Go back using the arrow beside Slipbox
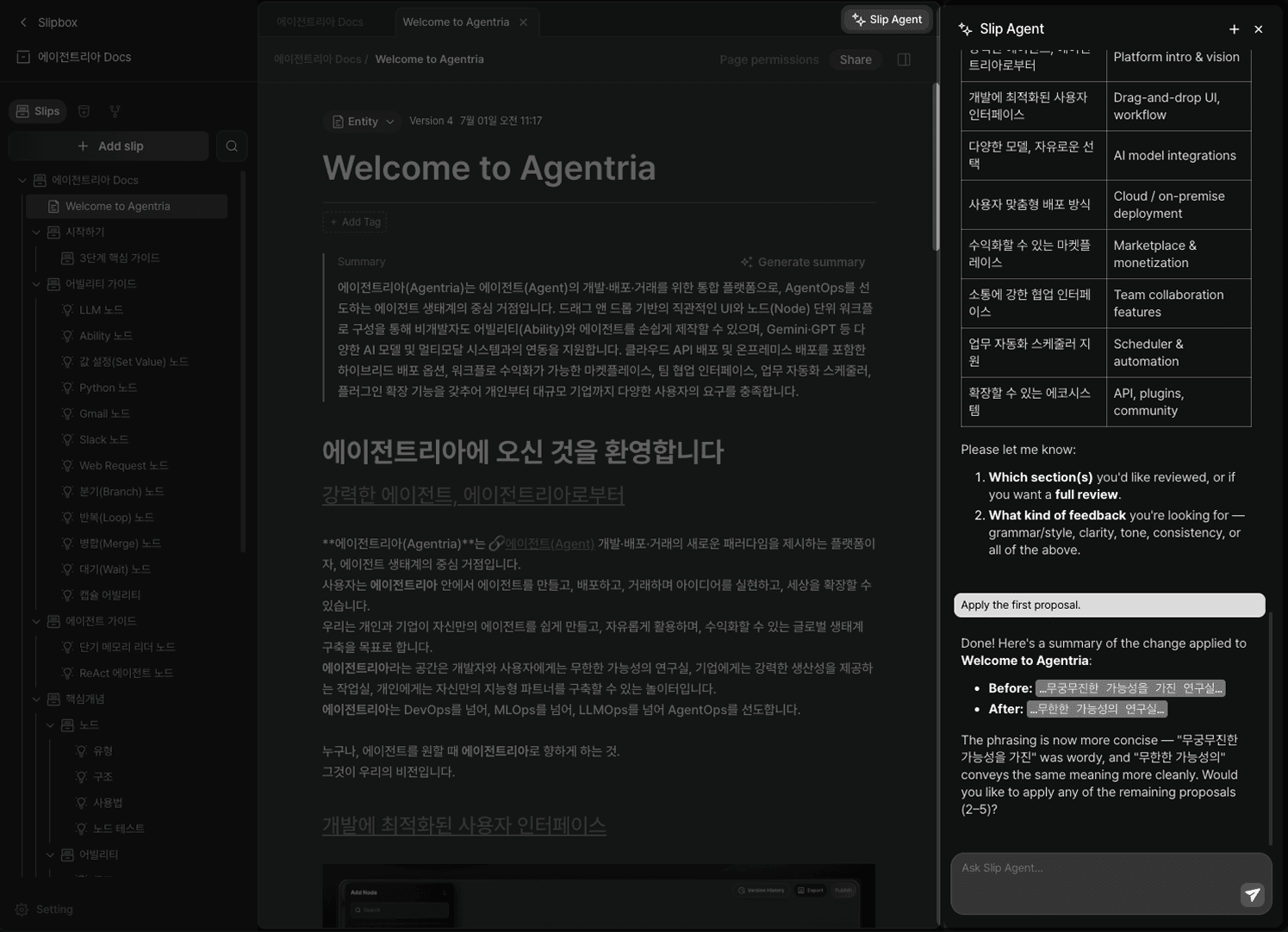 (x=23, y=22)
